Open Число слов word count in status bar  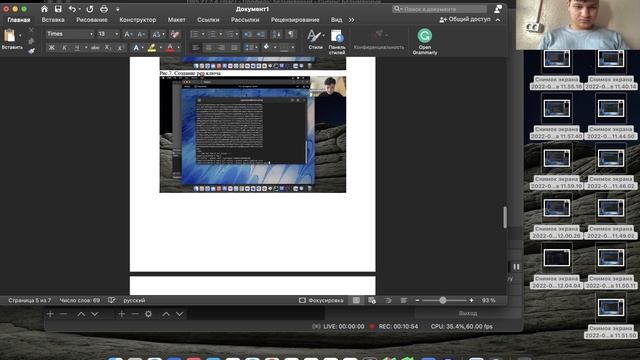tap(80, 300)
